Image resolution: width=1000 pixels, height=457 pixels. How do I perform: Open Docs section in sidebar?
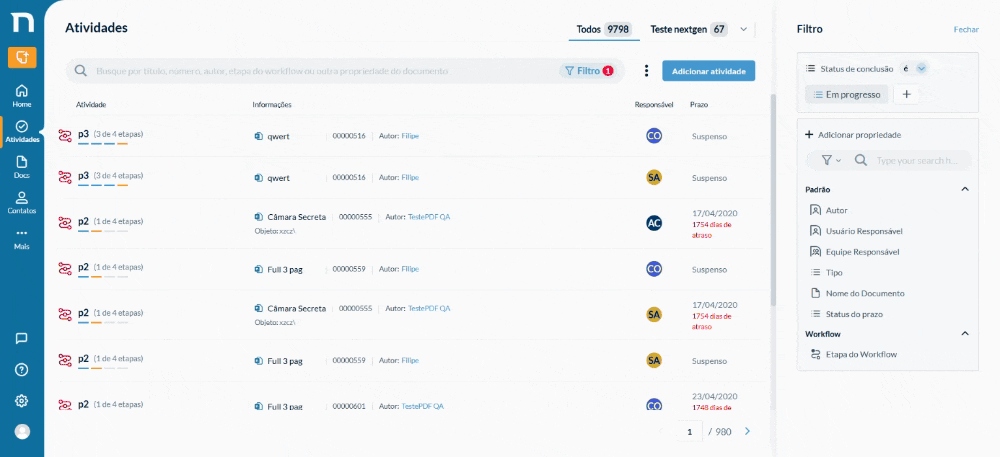(x=22, y=167)
